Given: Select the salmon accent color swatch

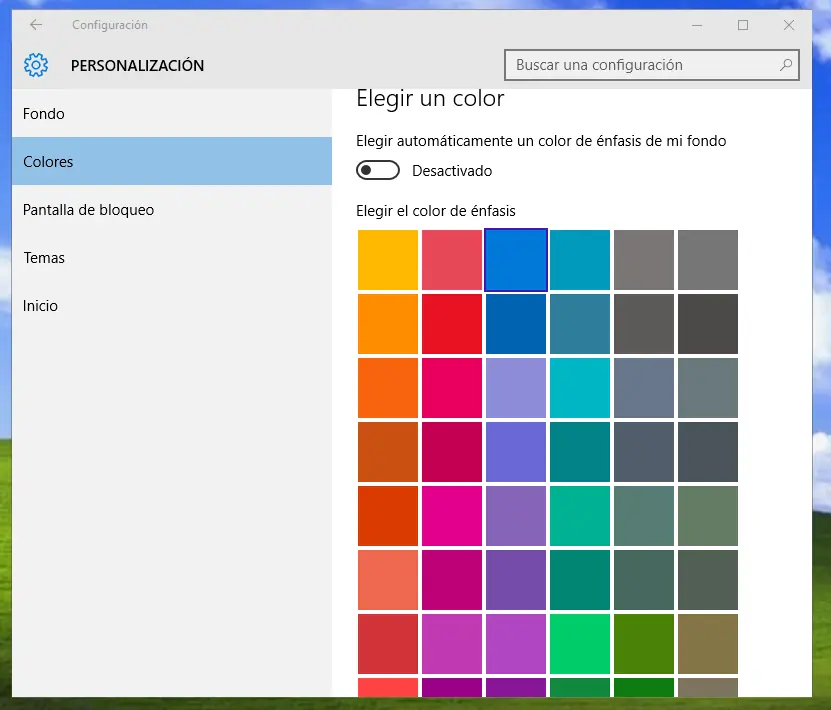Looking at the screenshot, I should click(388, 580).
